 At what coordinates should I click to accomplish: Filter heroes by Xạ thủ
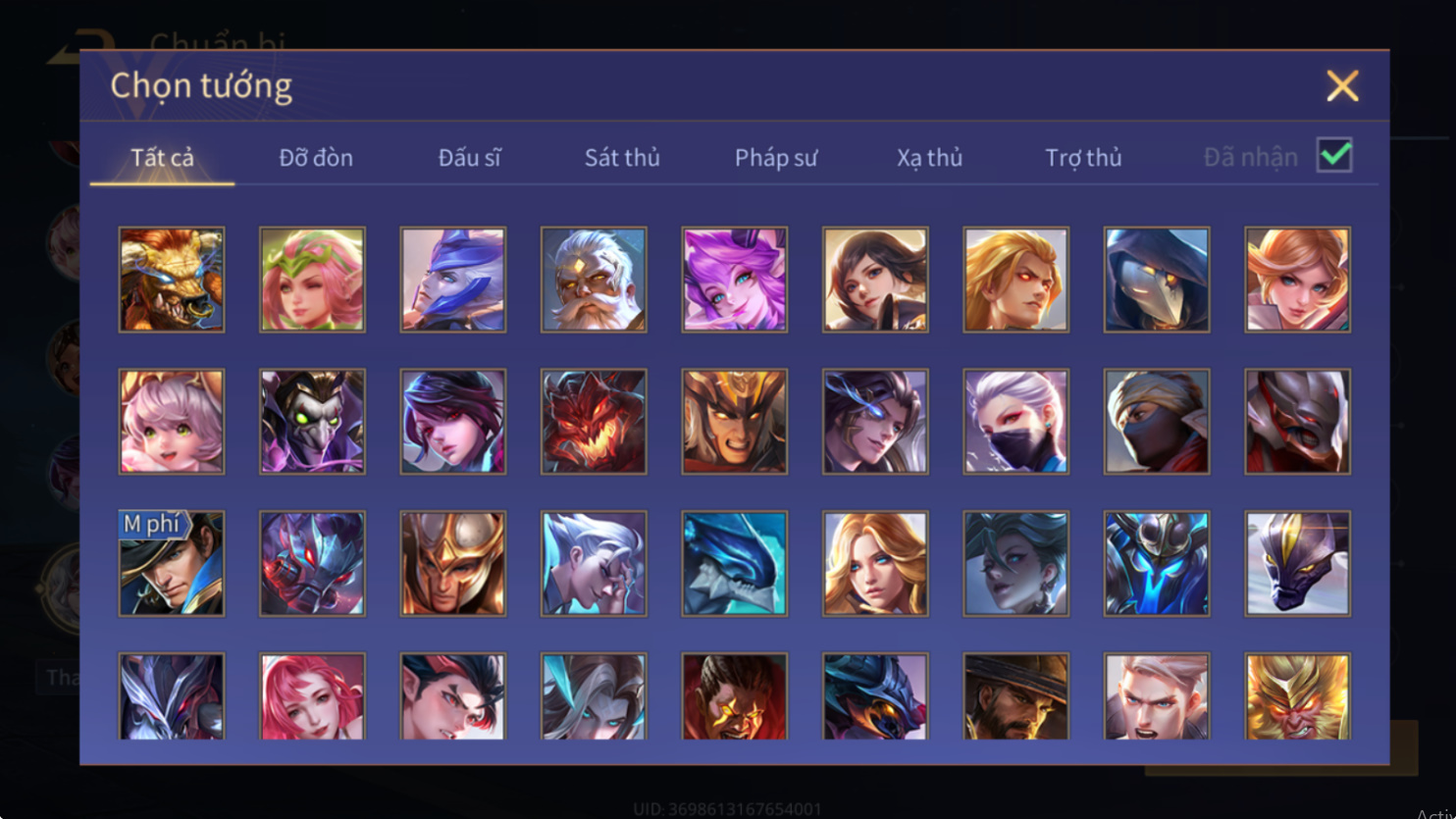click(x=929, y=157)
